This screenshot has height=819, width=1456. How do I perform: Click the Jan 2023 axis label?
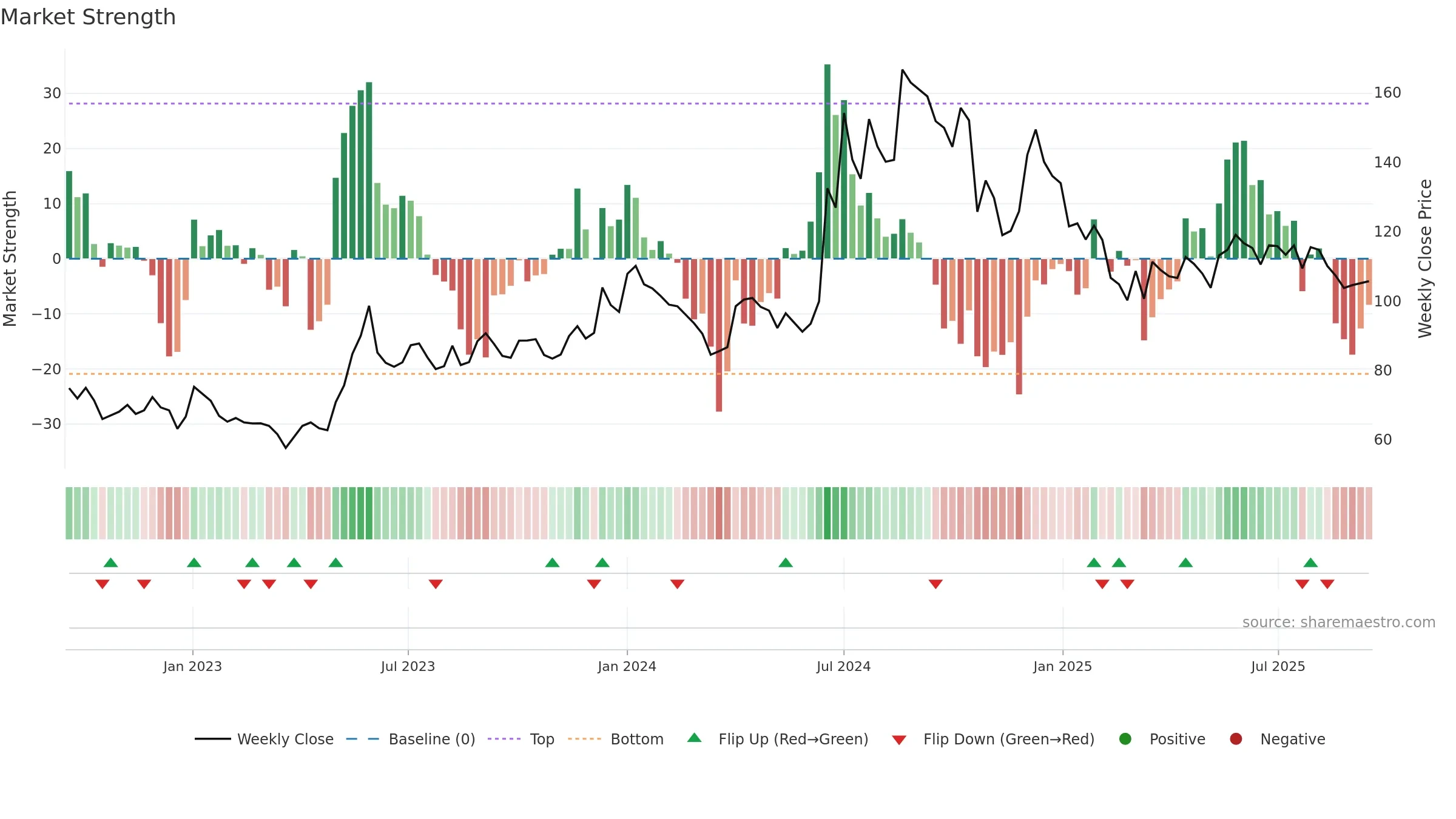tap(192, 666)
